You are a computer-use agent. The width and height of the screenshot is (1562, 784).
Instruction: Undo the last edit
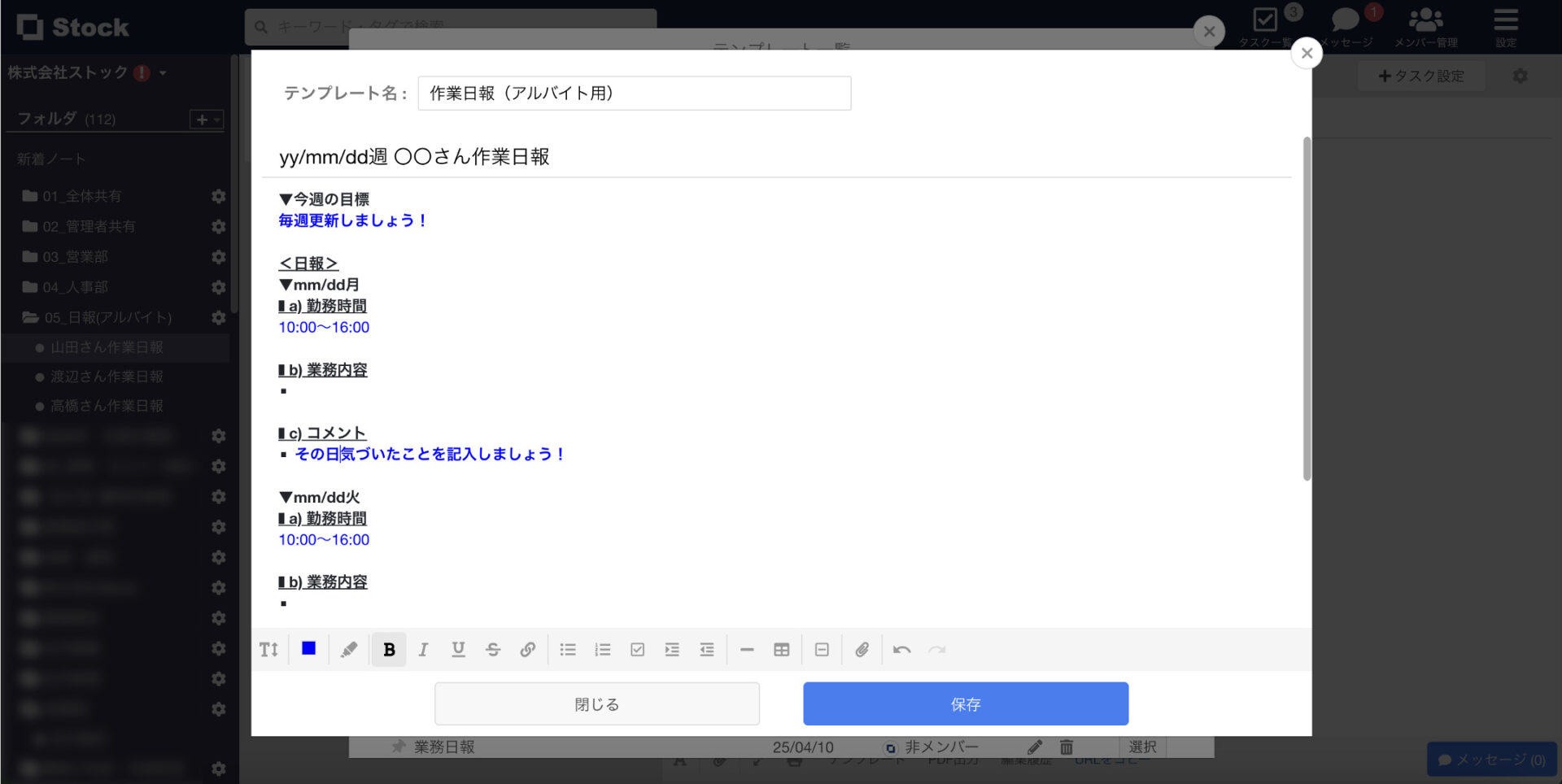point(901,650)
